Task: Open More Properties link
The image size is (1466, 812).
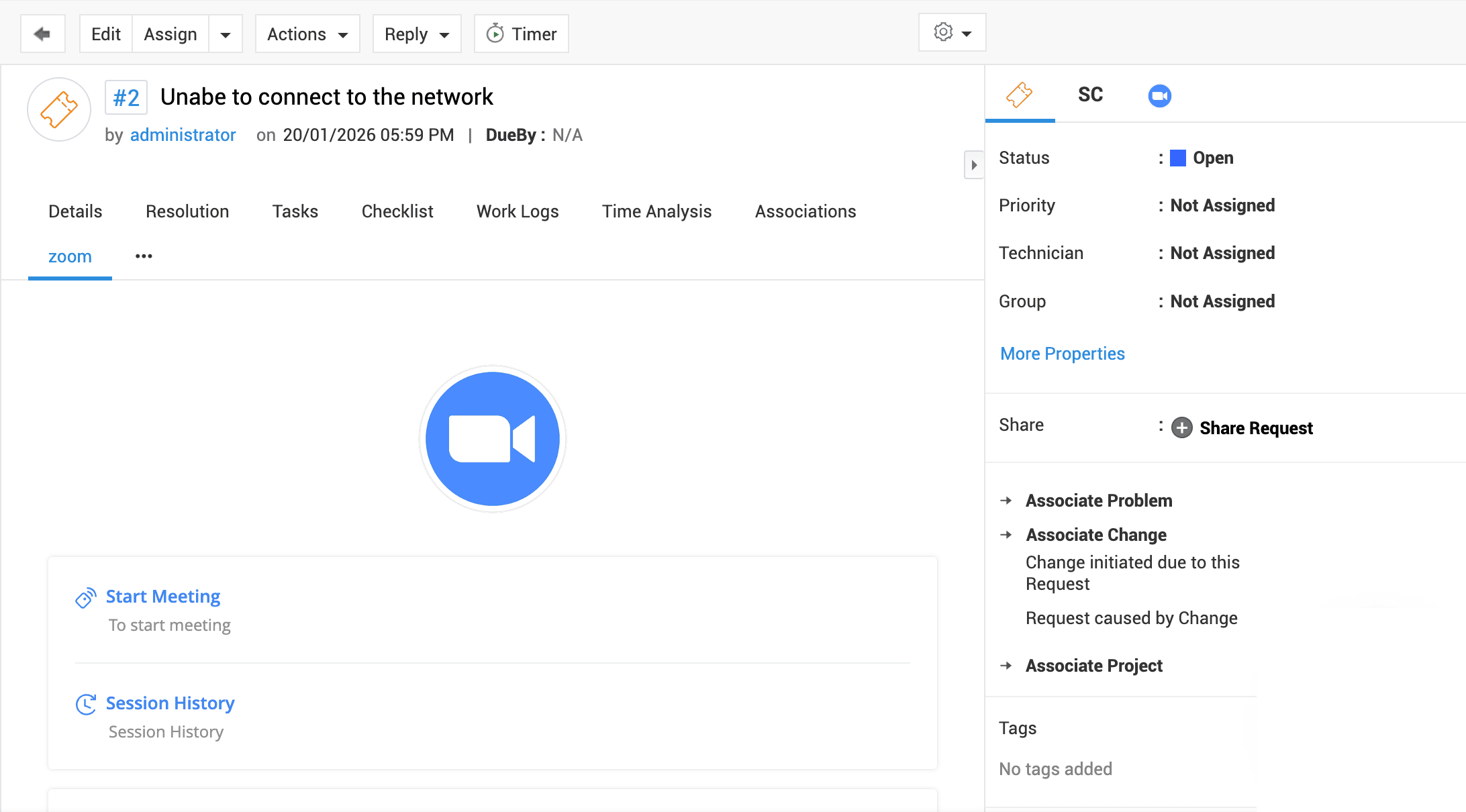Action: pyautogui.click(x=1063, y=354)
